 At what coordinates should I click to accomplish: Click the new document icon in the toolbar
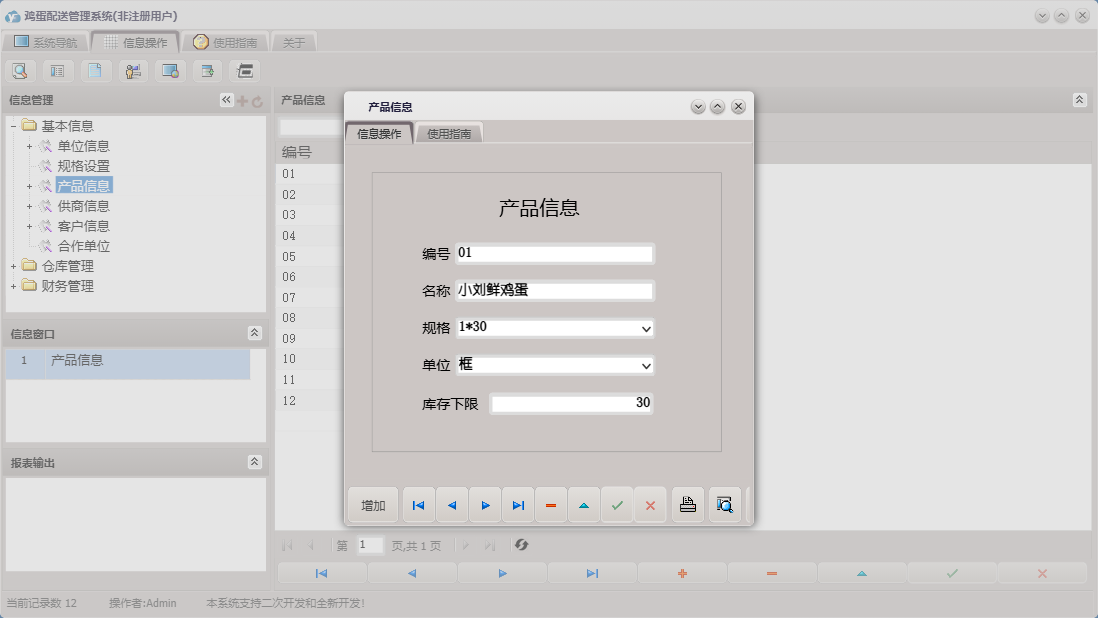click(95, 70)
